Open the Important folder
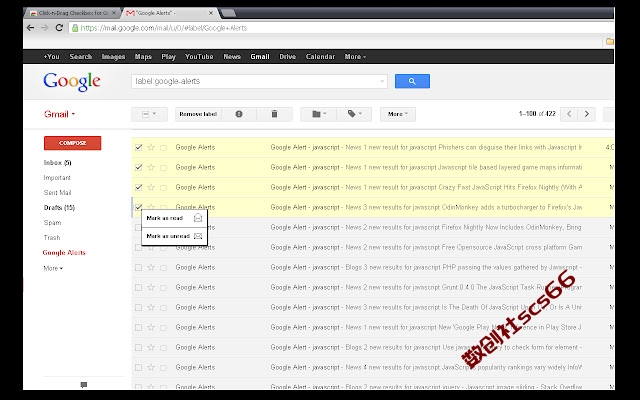Image resolution: width=640 pixels, height=400 pixels. [57, 178]
